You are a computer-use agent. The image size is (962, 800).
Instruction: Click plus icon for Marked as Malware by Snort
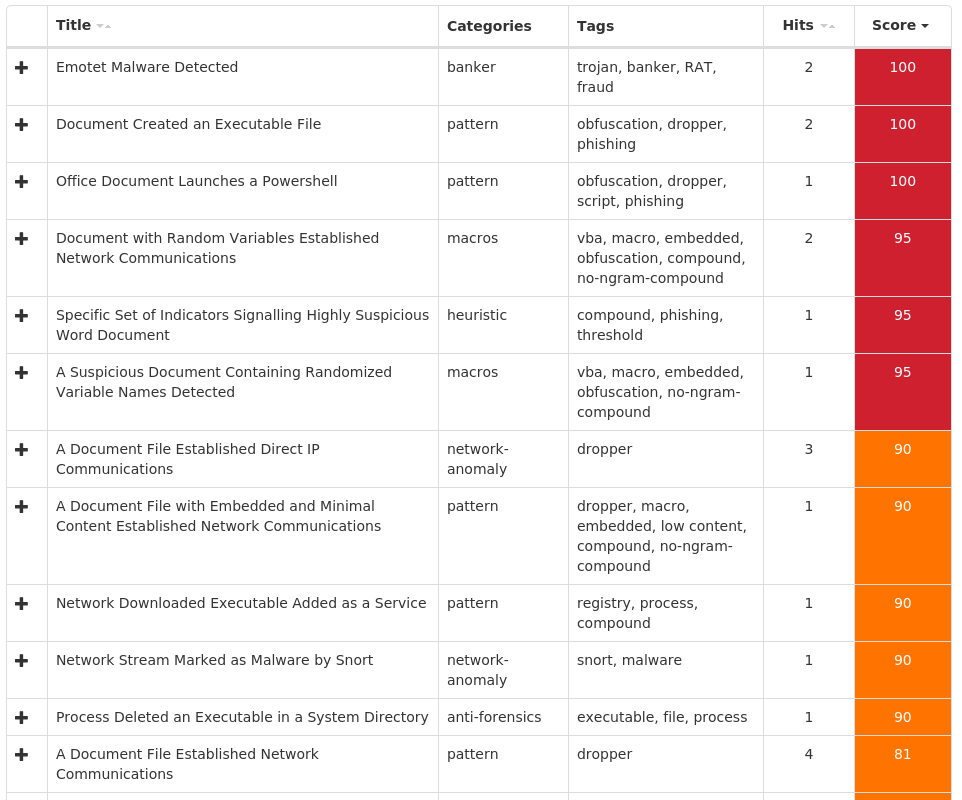[22, 661]
